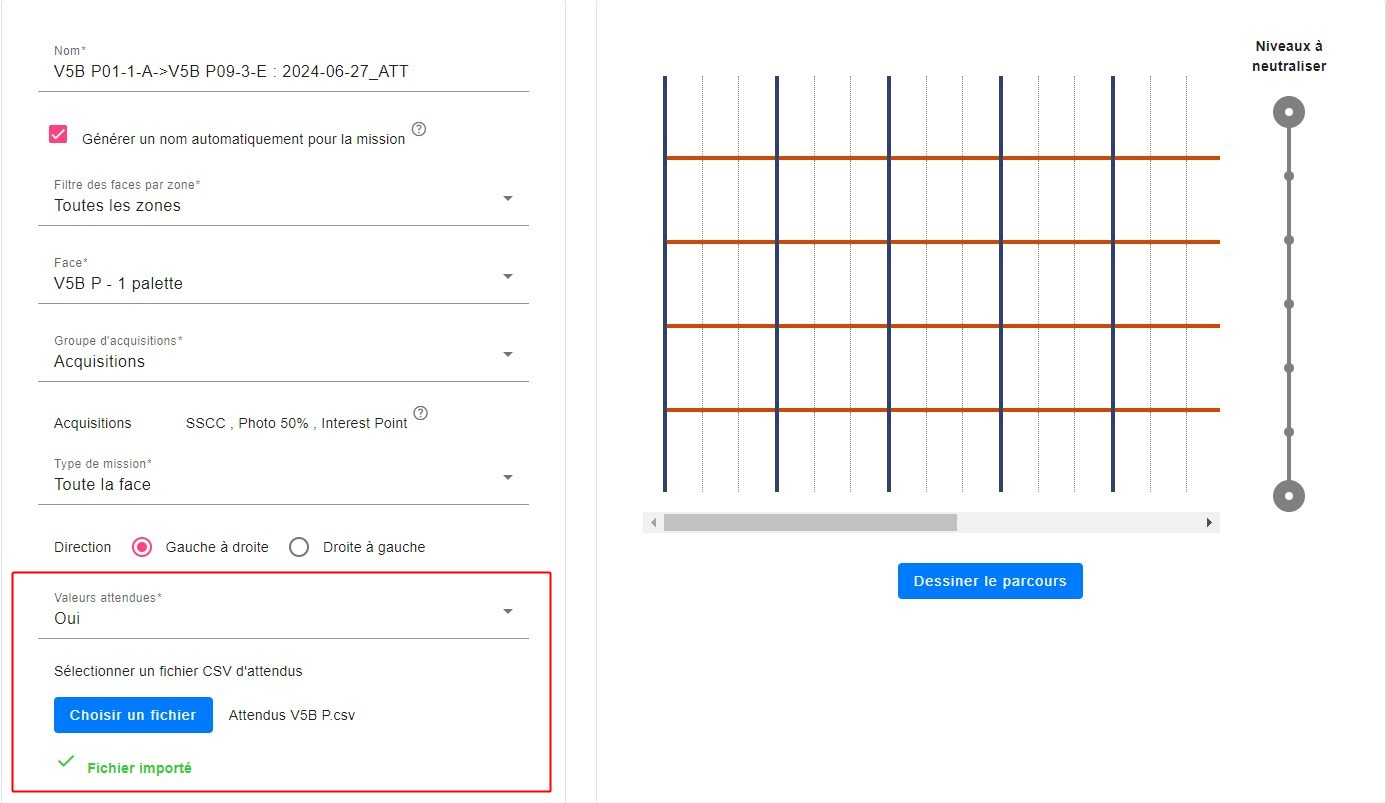Click help icon beside automatic name option

[419, 129]
